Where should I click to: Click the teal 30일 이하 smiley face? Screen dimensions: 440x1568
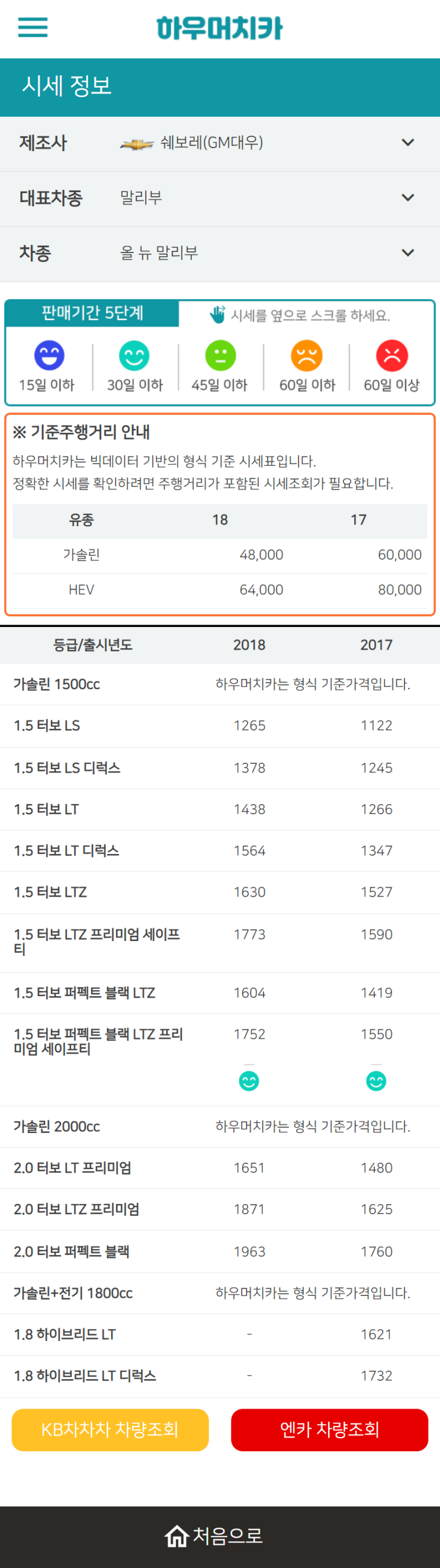(134, 356)
